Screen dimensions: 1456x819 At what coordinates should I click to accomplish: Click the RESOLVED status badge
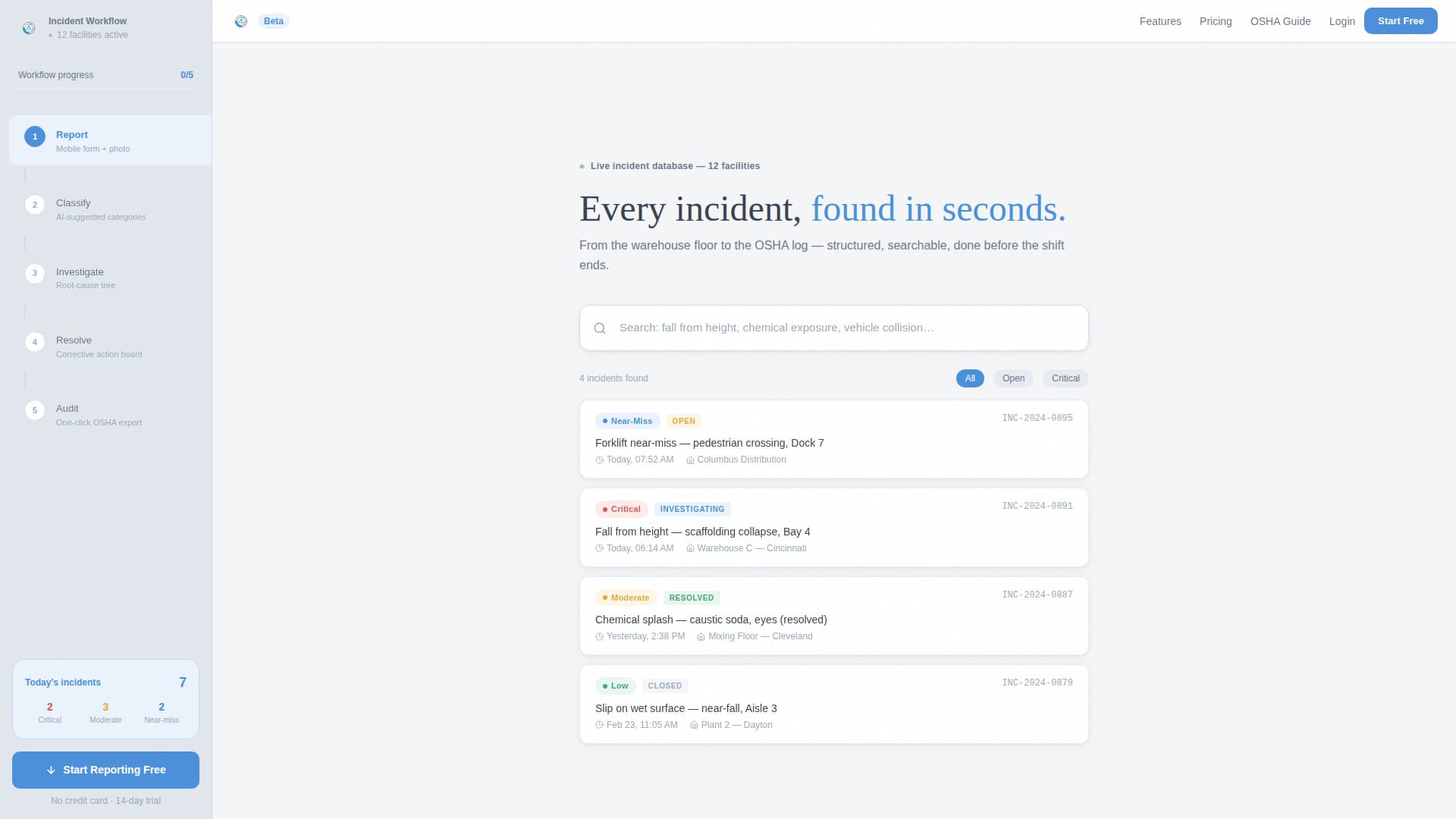pyautogui.click(x=692, y=598)
